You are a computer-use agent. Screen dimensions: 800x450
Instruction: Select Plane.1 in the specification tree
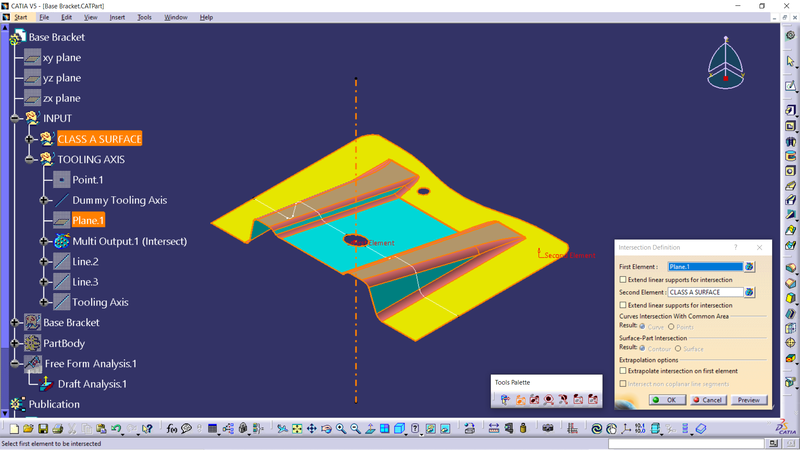pyautogui.click(x=88, y=220)
